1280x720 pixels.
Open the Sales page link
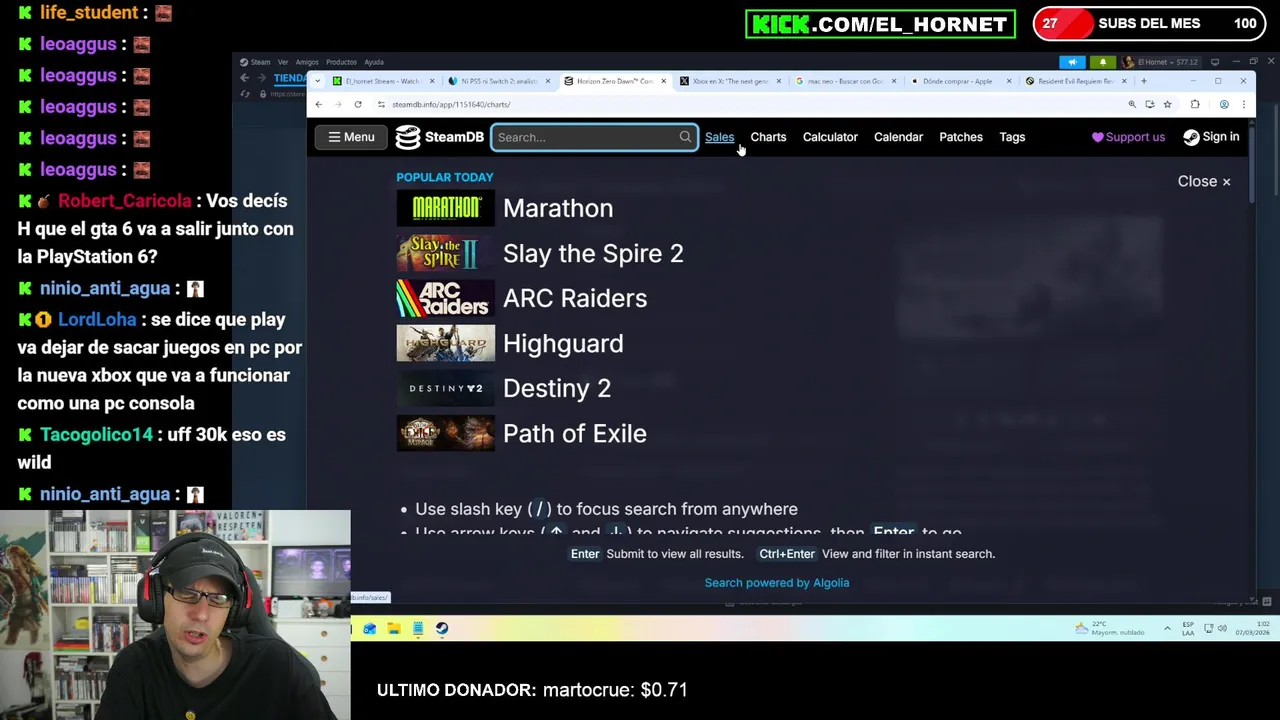pyautogui.click(x=719, y=137)
